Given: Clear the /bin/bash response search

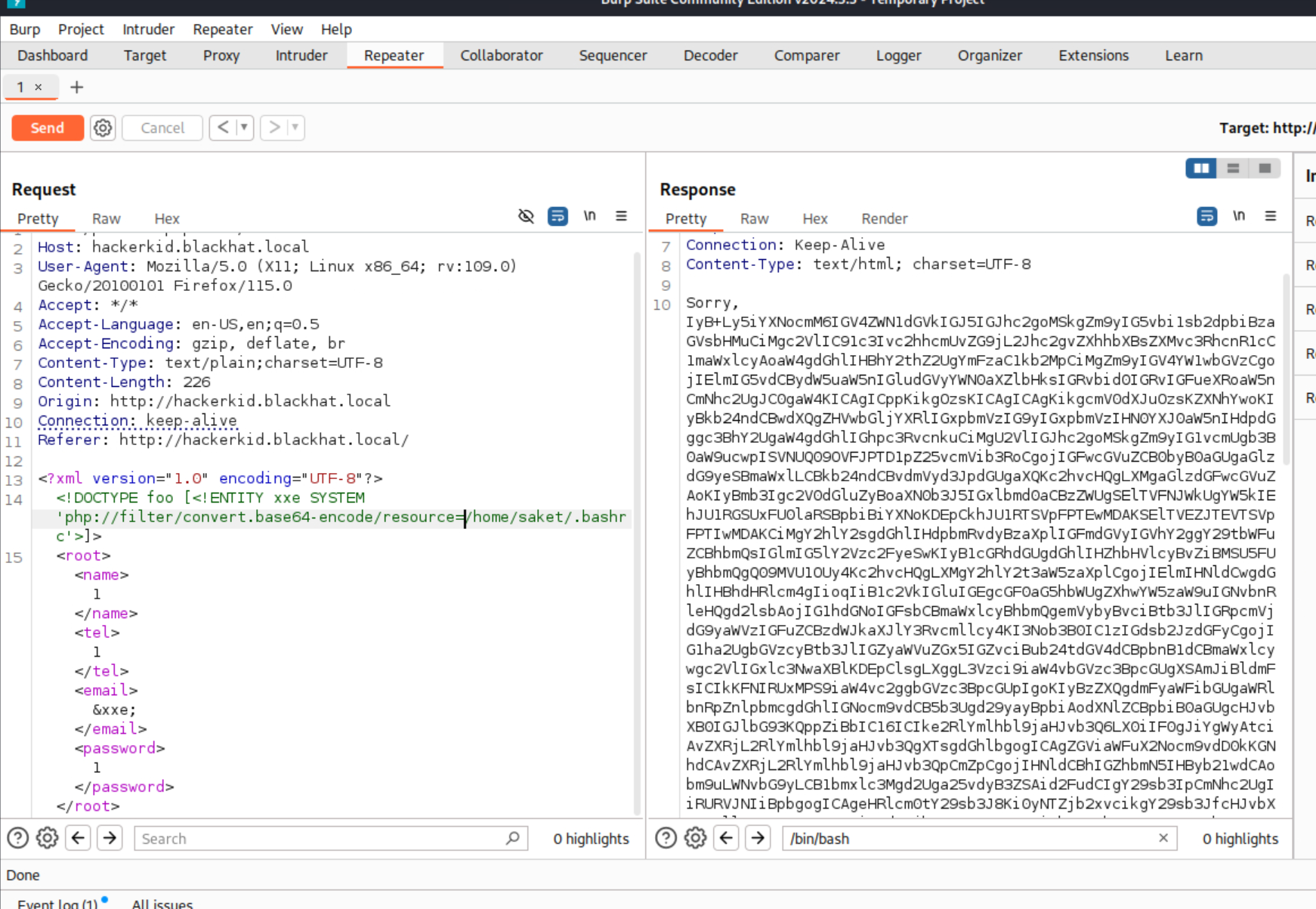Looking at the screenshot, I should coord(1163,837).
